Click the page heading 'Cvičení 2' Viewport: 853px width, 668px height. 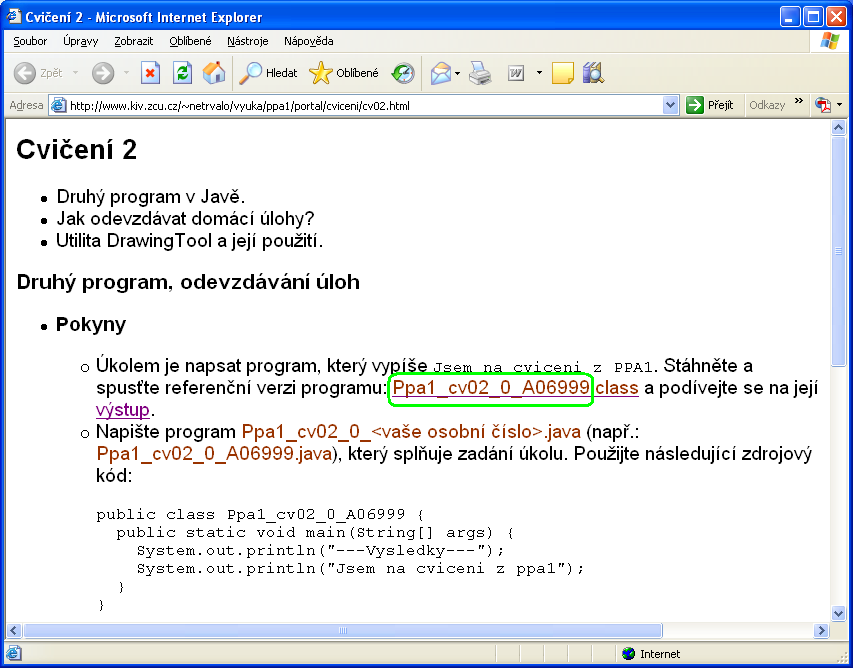(77, 150)
